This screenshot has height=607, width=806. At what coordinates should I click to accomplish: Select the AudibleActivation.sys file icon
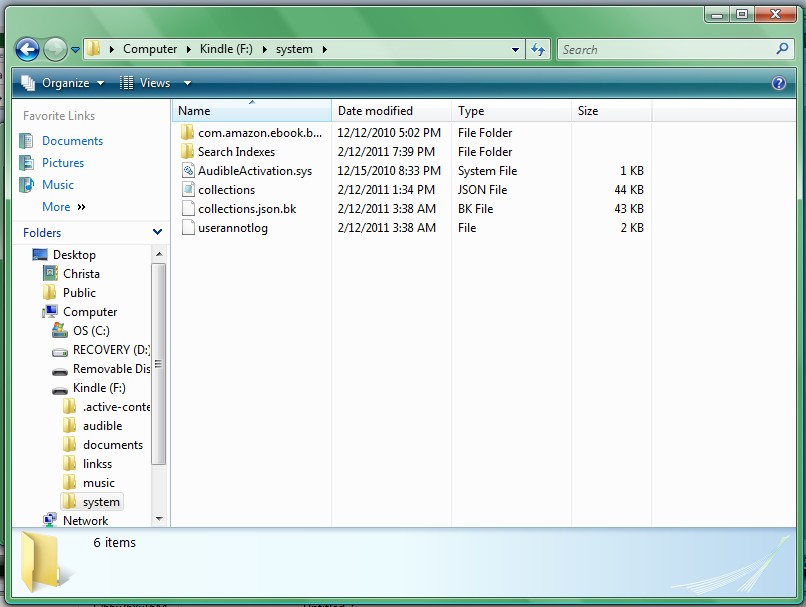tap(188, 171)
